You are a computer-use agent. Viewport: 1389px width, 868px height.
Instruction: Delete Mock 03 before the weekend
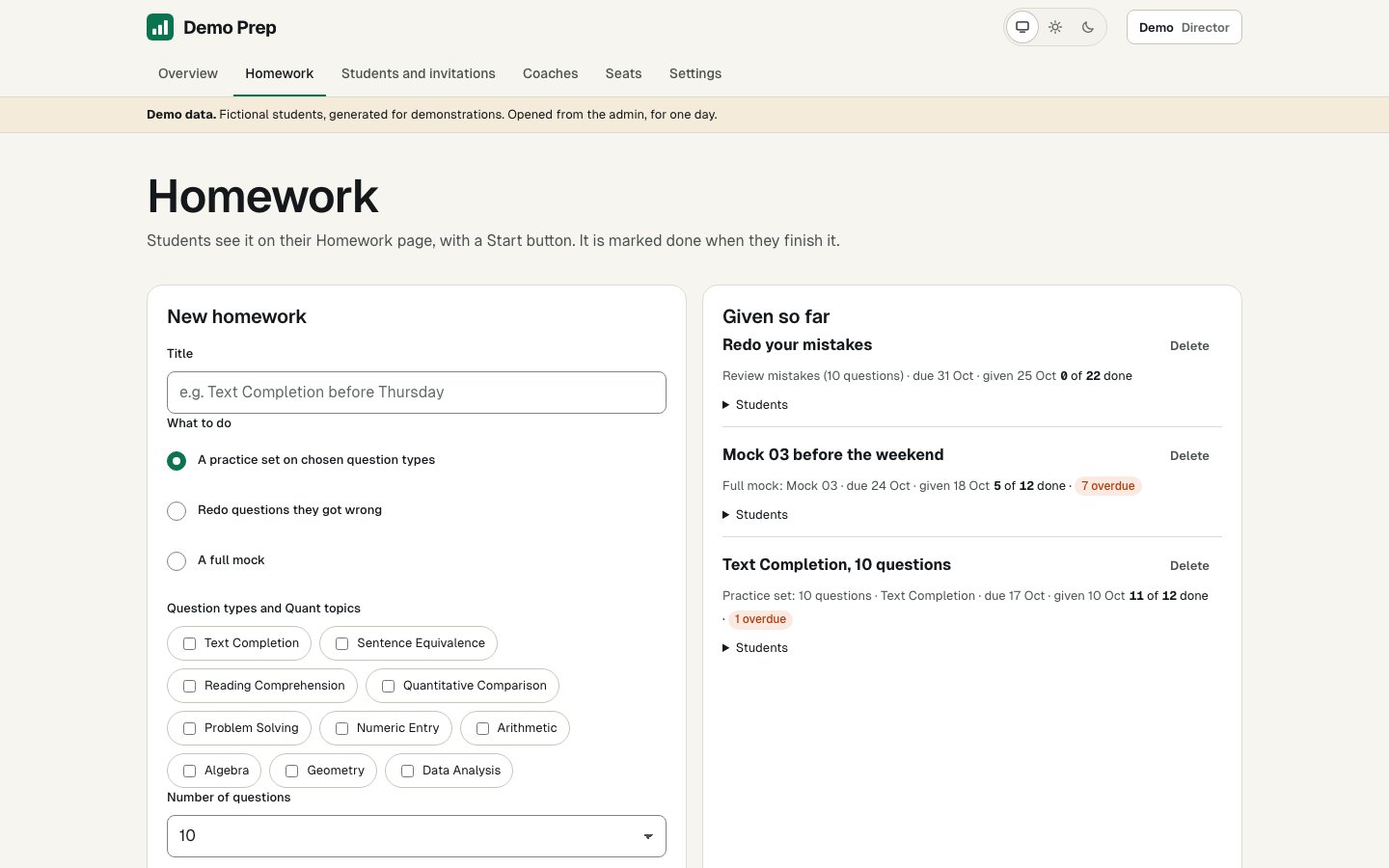coord(1189,456)
